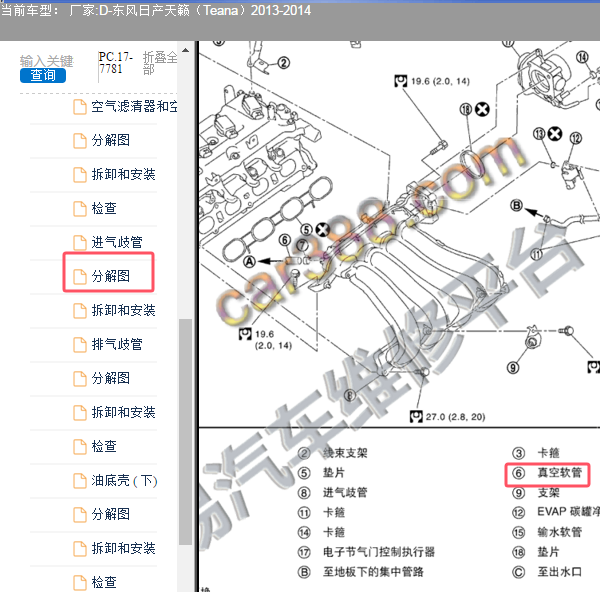
Task: Select 分解图 directly below 排气歧管
Action: click(x=111, y=378)
